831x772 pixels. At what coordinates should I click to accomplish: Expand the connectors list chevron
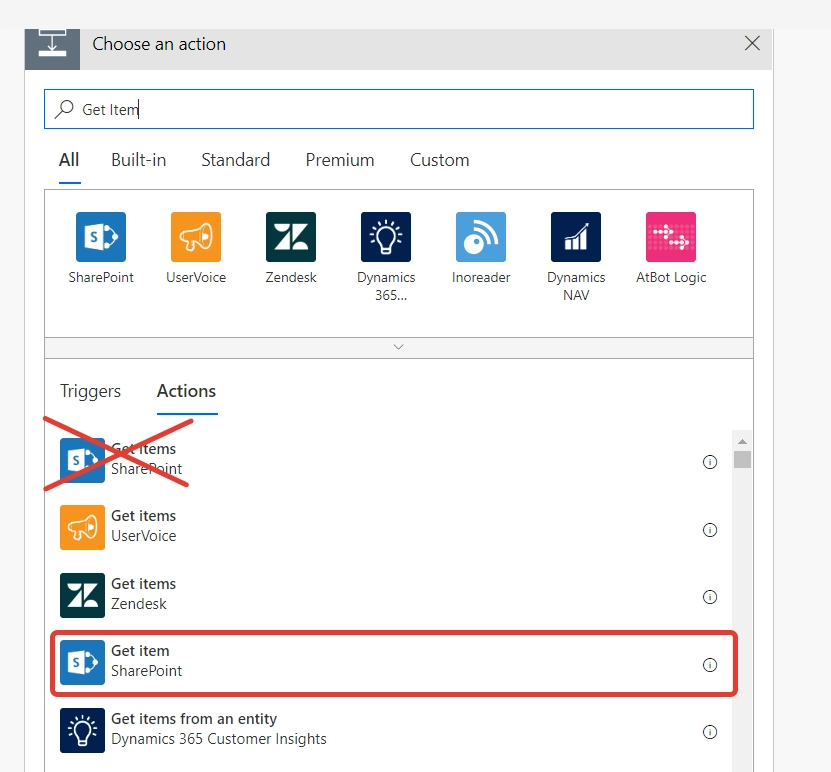click(399, 347)
